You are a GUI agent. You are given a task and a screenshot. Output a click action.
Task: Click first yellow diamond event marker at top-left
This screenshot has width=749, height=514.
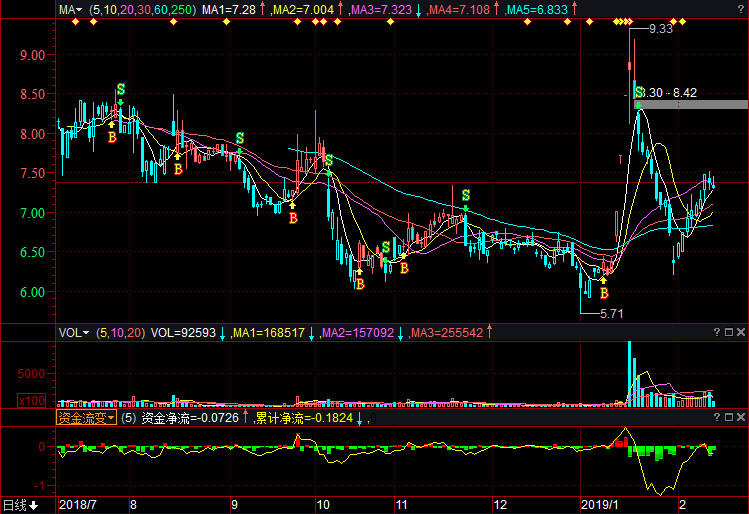pyautogui.click(x=62, y=22)
